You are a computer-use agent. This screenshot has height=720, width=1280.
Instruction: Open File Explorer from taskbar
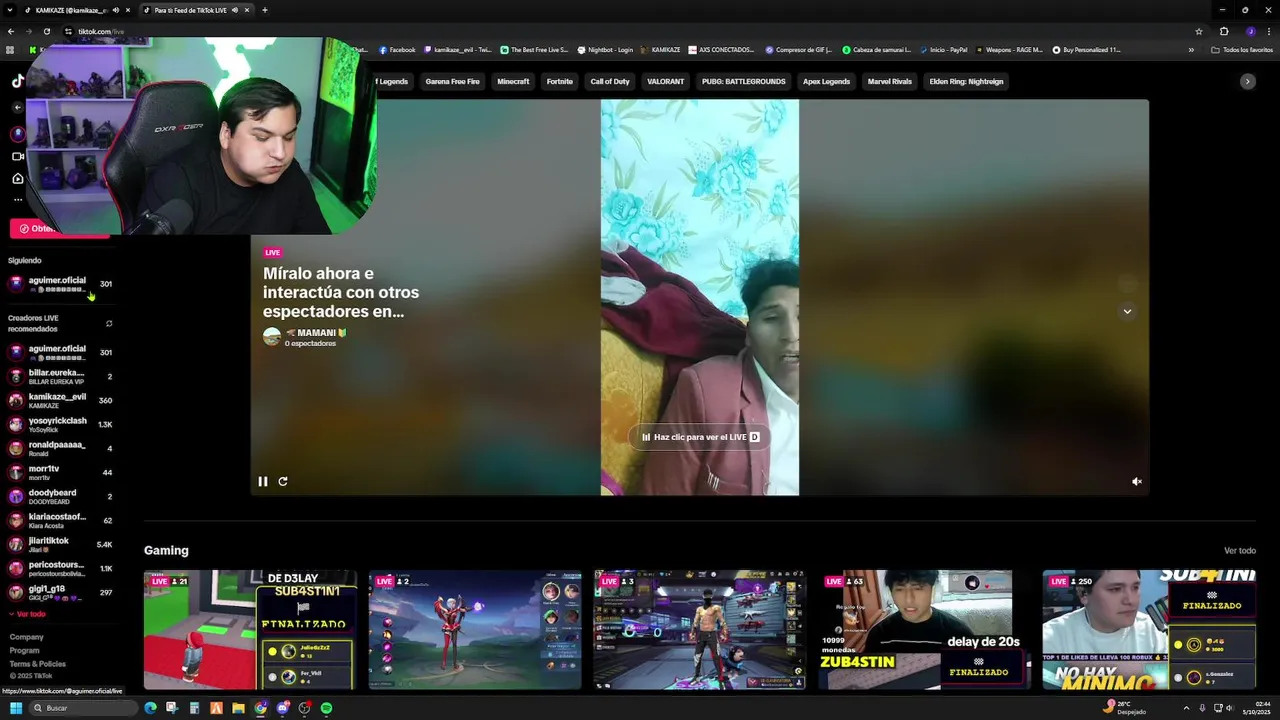[238, 708]
